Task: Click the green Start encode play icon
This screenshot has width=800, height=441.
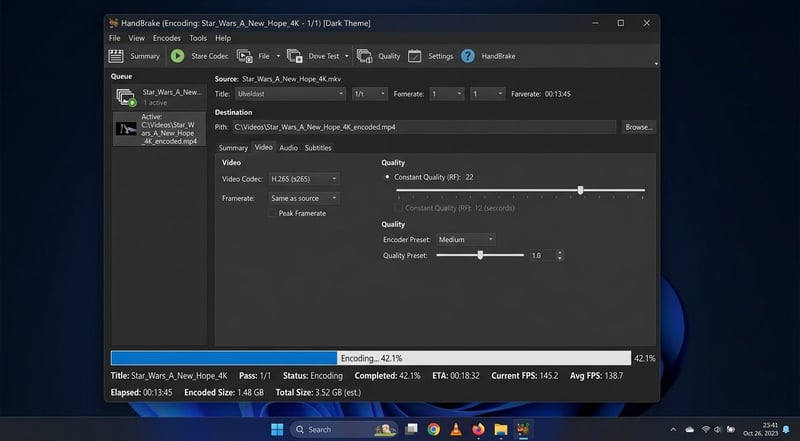Action: [x=178, y=56]
